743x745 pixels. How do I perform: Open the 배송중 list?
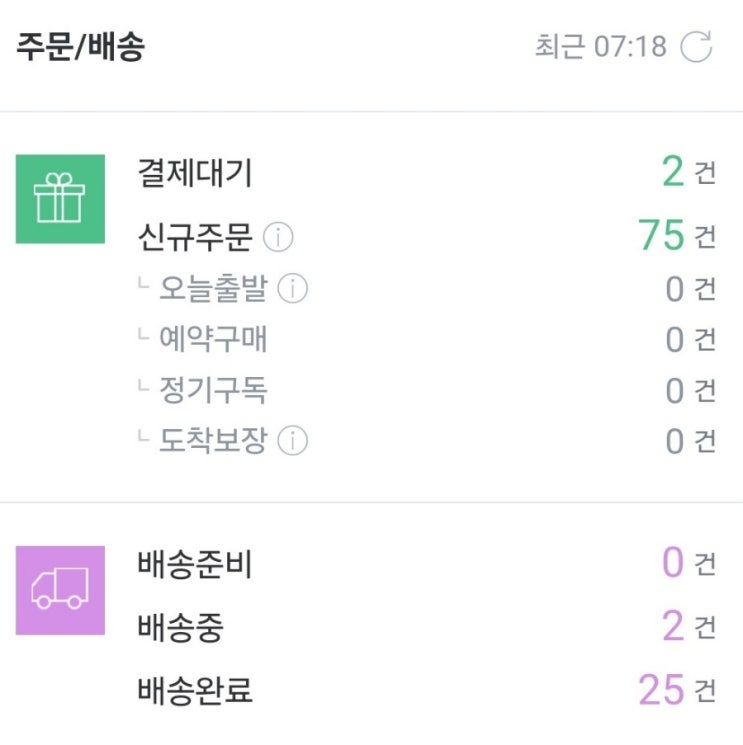point(181,628)
